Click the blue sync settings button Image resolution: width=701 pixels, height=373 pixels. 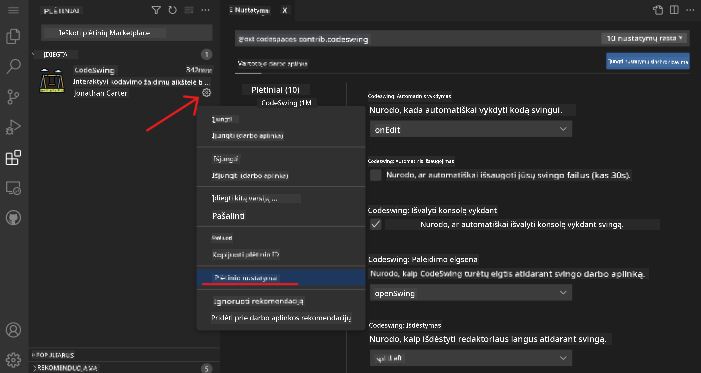[648, 61]
